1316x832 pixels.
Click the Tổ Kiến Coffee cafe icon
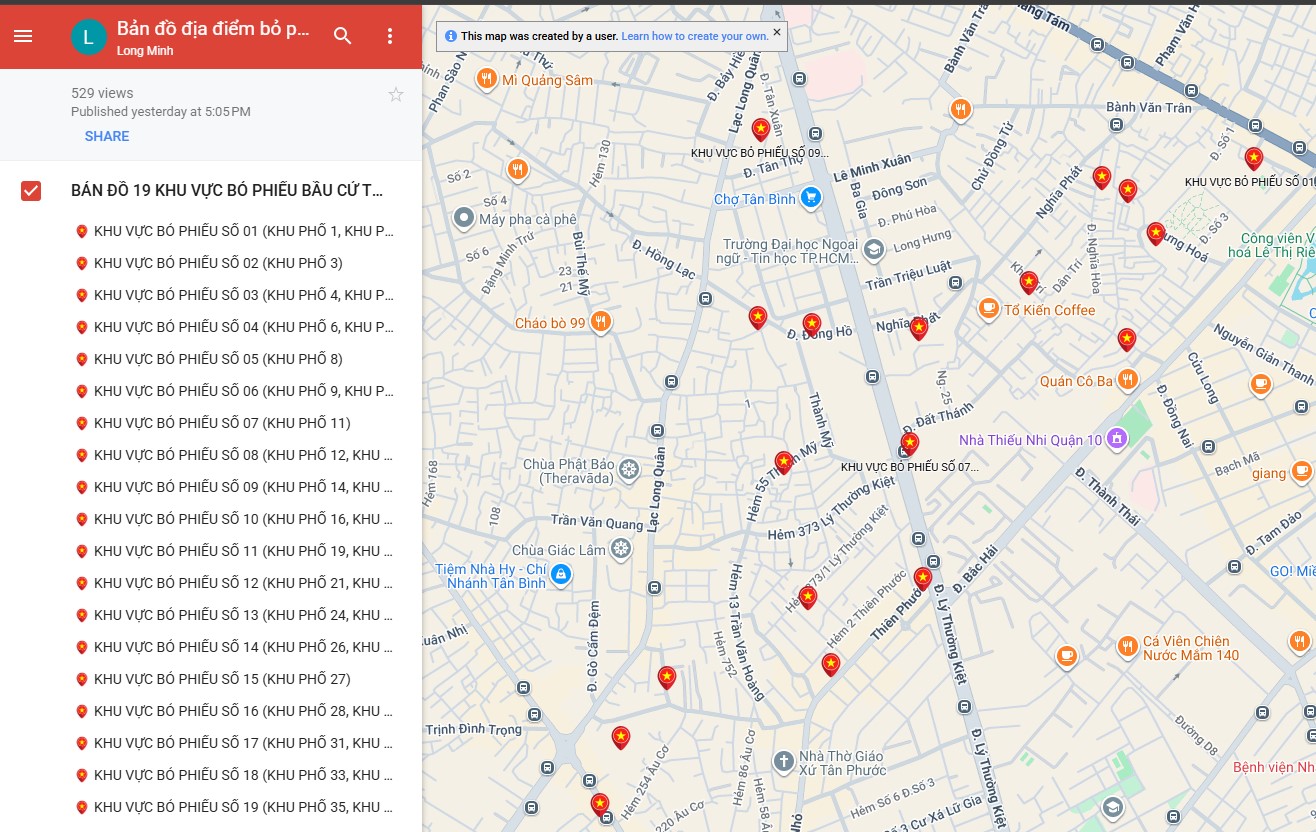(988, 309)
